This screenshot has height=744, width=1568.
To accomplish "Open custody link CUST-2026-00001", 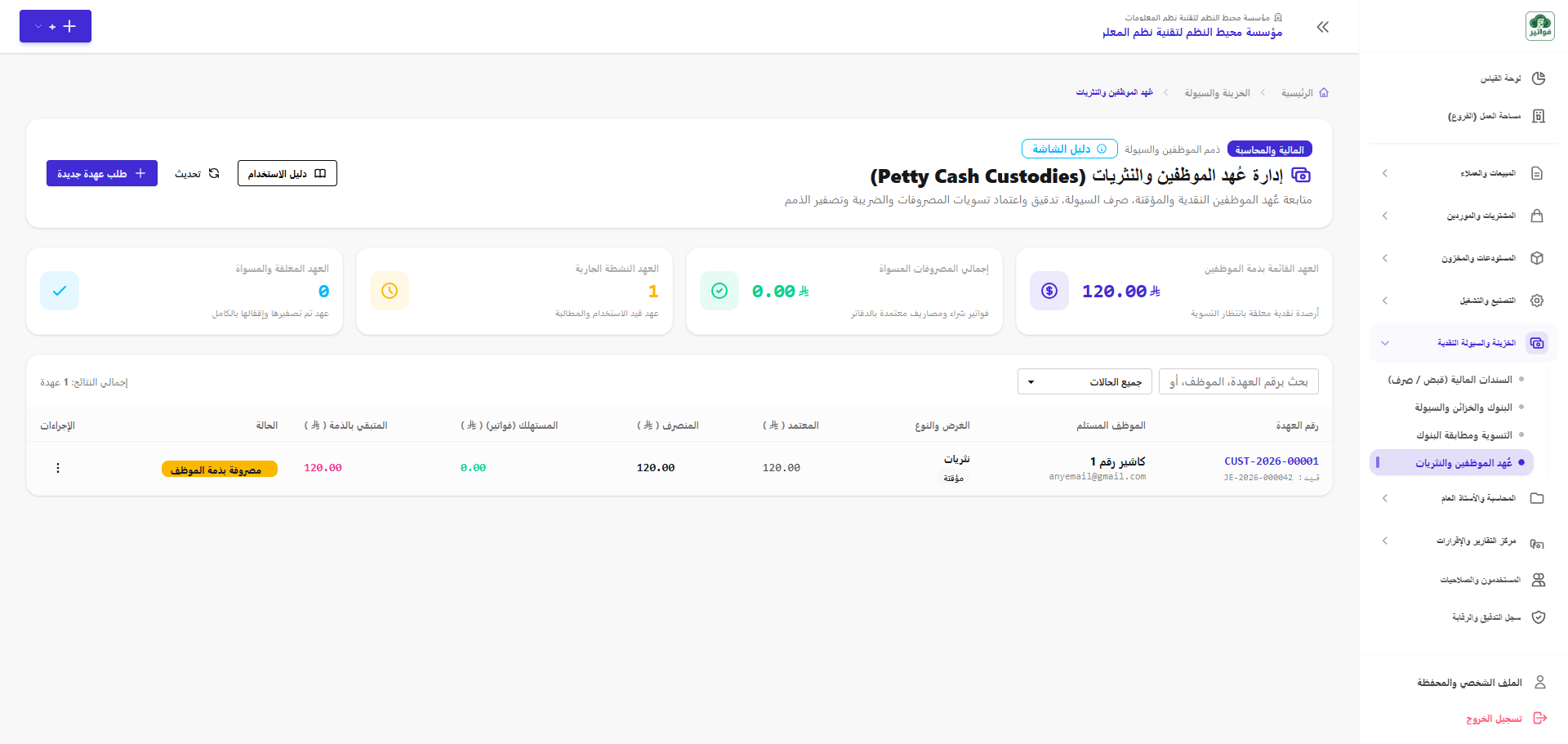I will coord(1272,461).
